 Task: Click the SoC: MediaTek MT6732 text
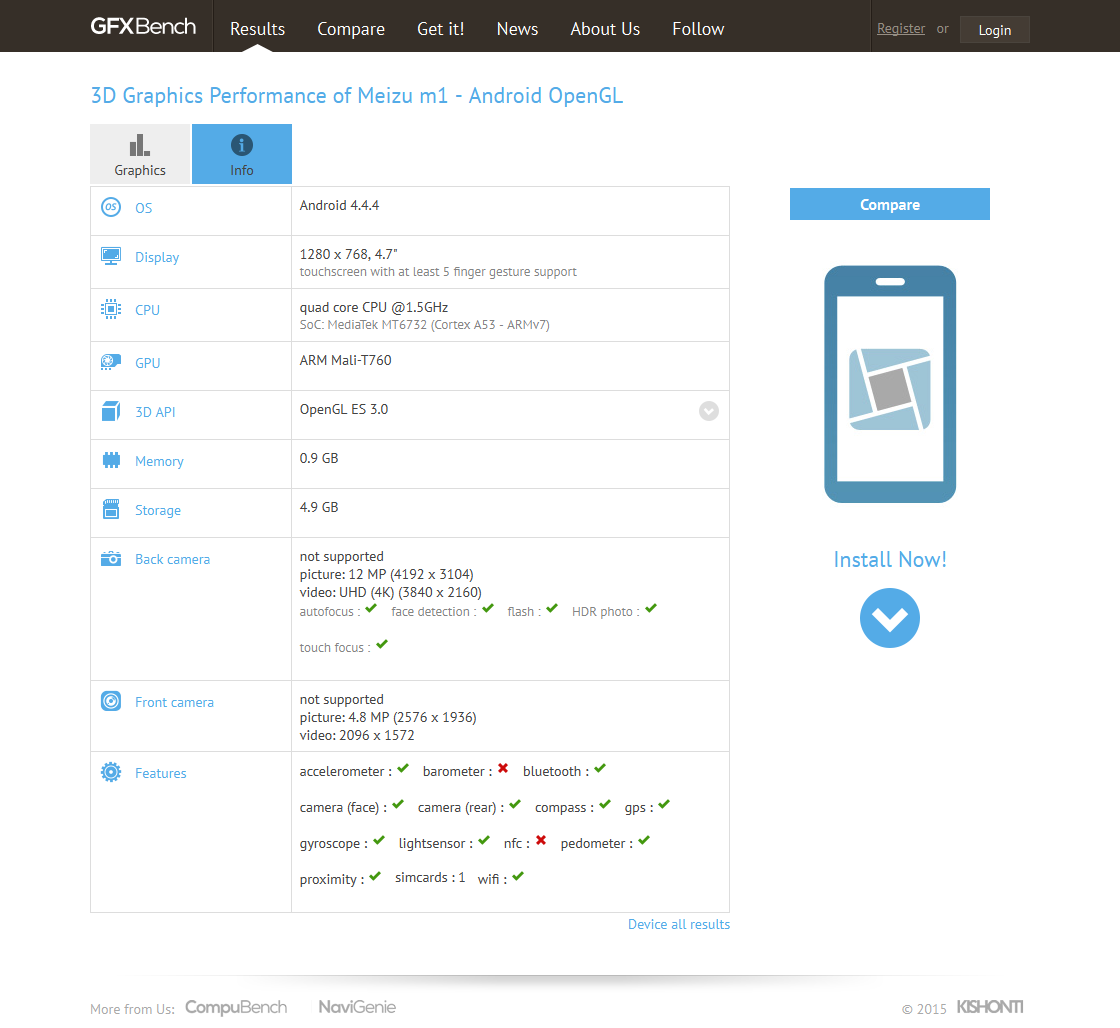[424, 325]
